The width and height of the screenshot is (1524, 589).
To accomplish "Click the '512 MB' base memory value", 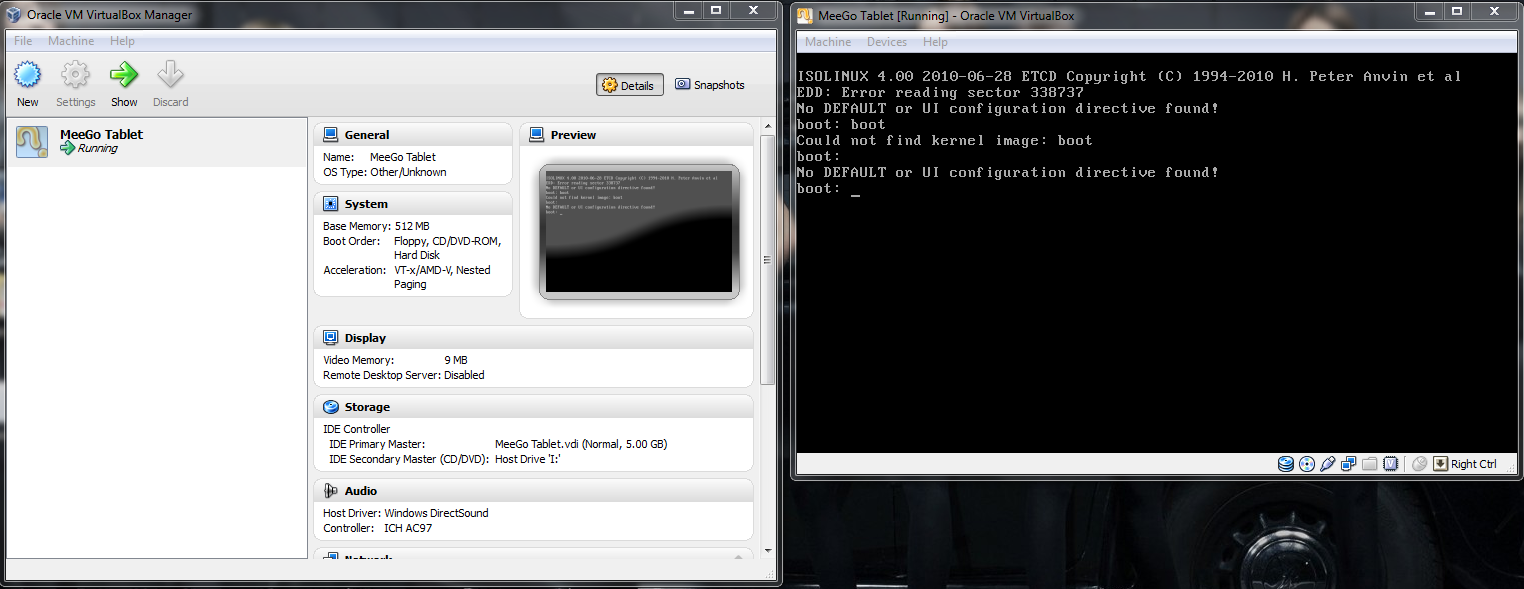I will pyautogui.click(x=412, y=226).
